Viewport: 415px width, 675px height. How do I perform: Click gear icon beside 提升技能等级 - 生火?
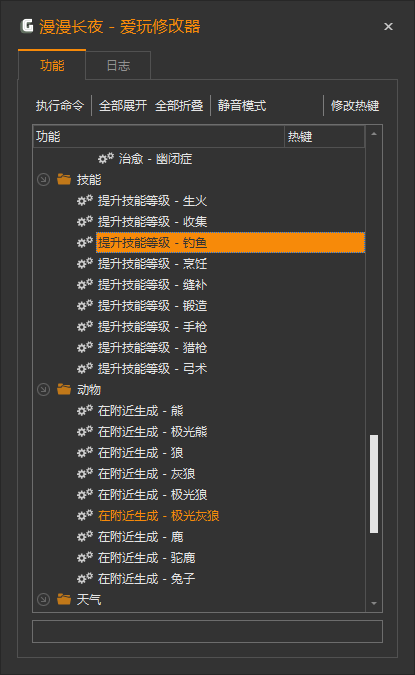tap(85, 200)
